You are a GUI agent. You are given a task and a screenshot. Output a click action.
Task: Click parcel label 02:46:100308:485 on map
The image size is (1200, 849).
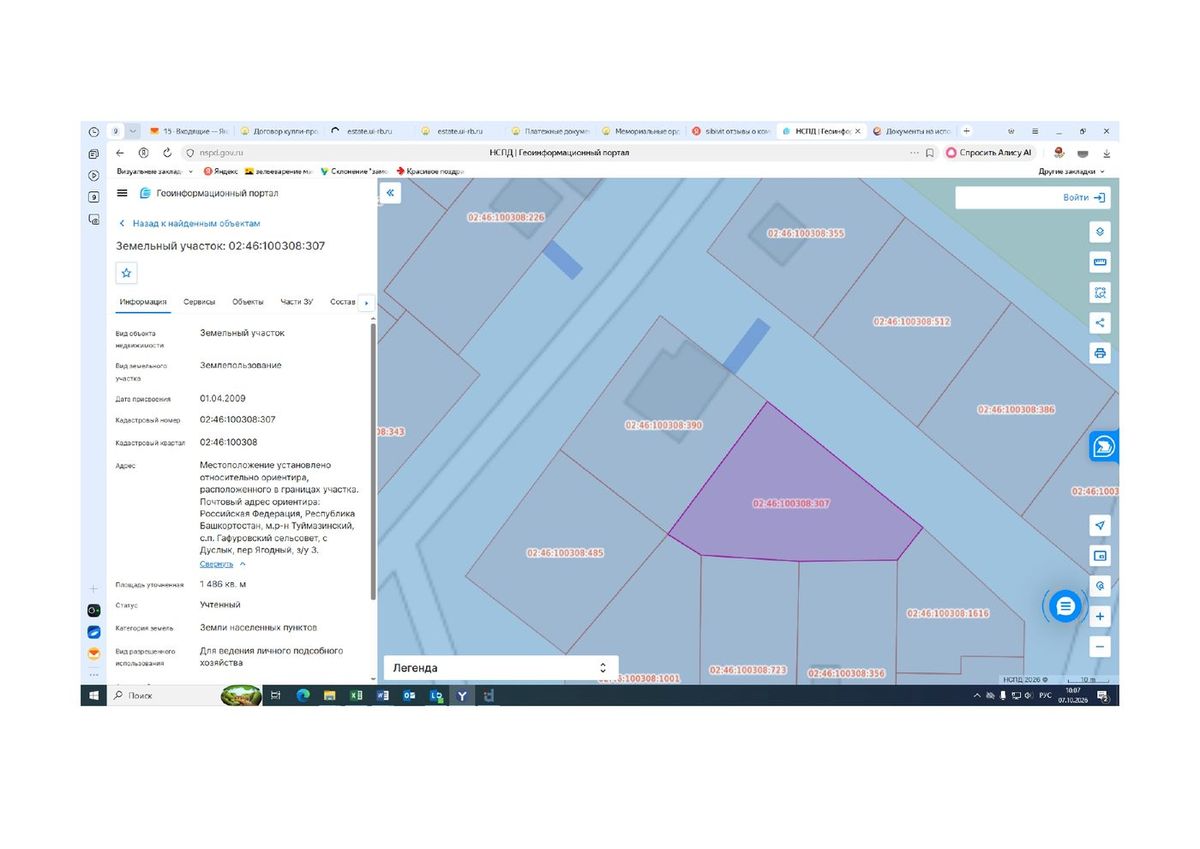click(565, 553)
